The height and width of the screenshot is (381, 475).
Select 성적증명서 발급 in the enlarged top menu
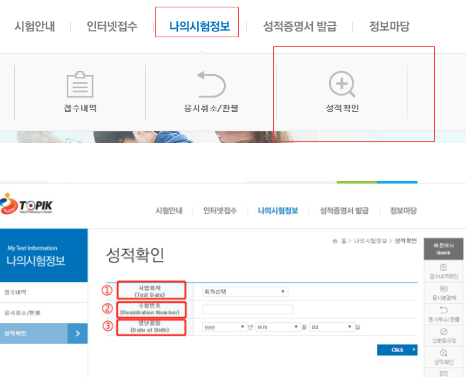point(300,26)
